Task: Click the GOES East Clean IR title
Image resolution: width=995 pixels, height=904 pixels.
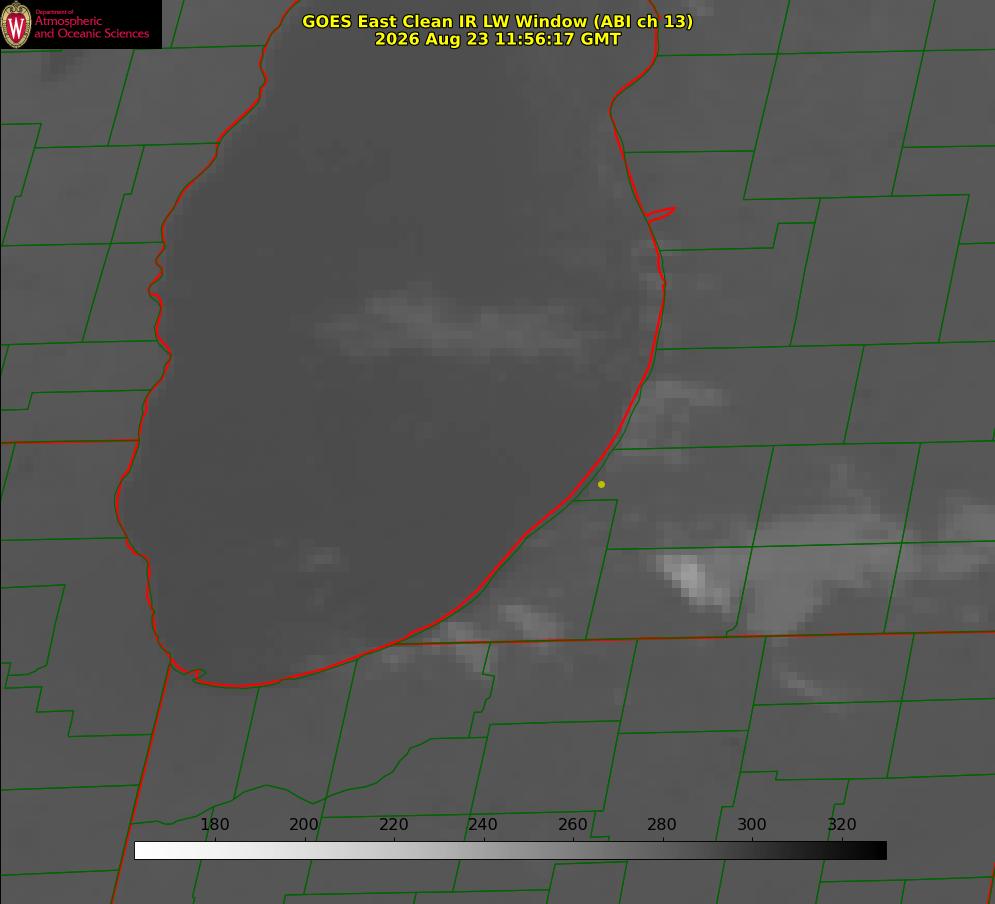Action: (x=498, y=21)
